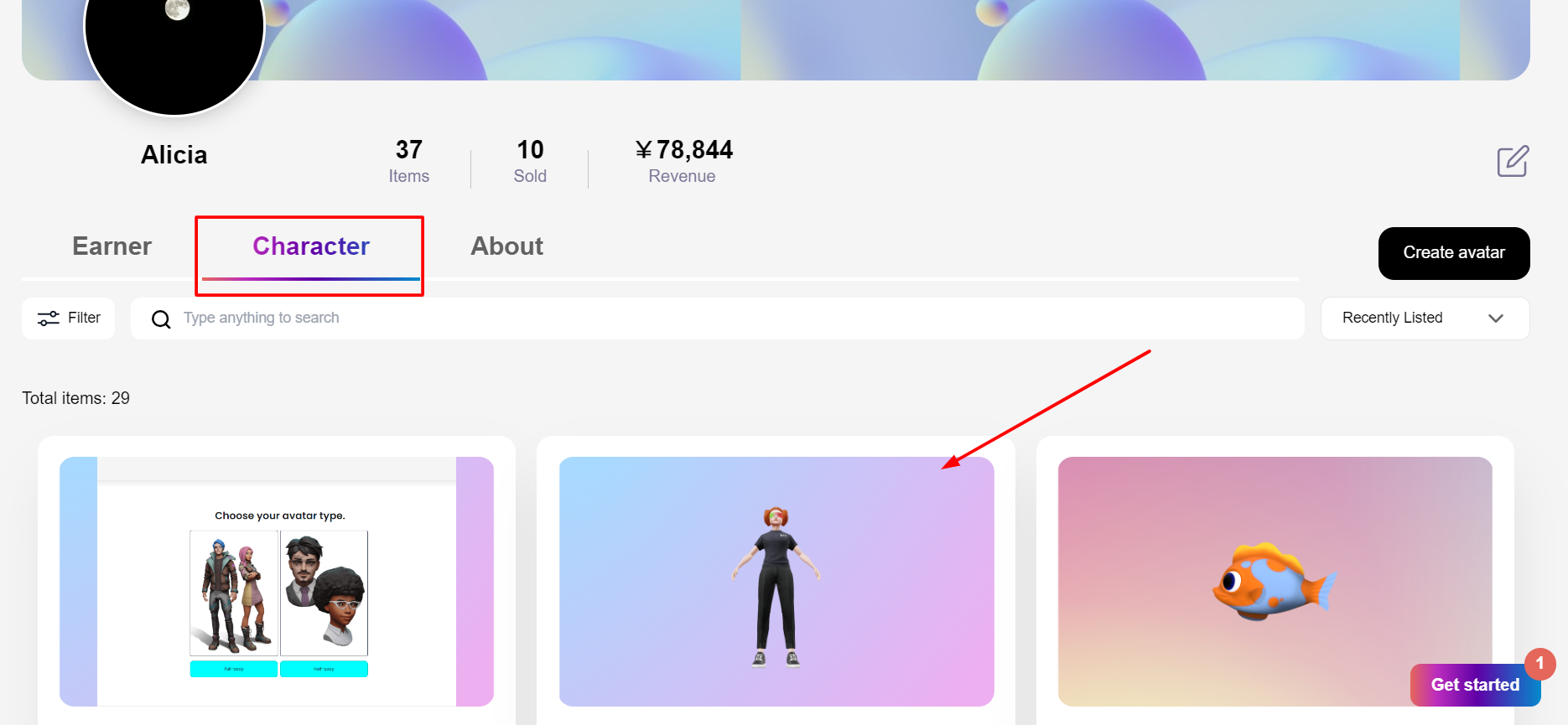This screenshot has width=1568, height=725.
Task: Click the magnifying glass search icon
Action: point(161,319)
